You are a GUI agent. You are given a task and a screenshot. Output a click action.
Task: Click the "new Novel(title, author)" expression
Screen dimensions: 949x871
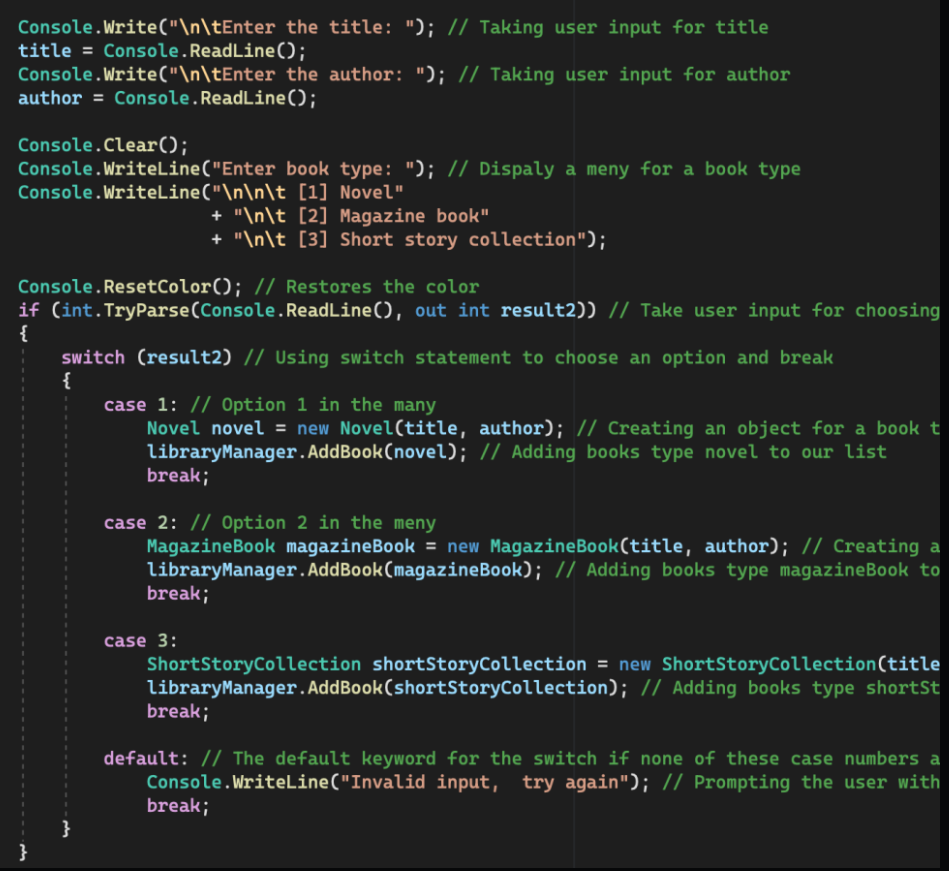[425, 429]
